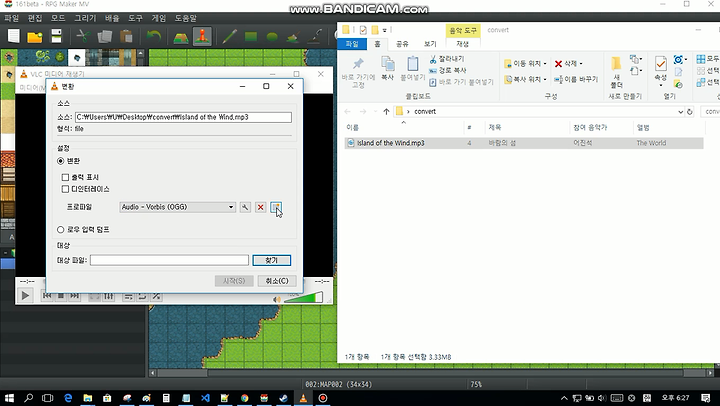Viewport: 720px width, 406px height.
Task: Click Delete red X in Explorer ribbon
Action: click(558, 64)
